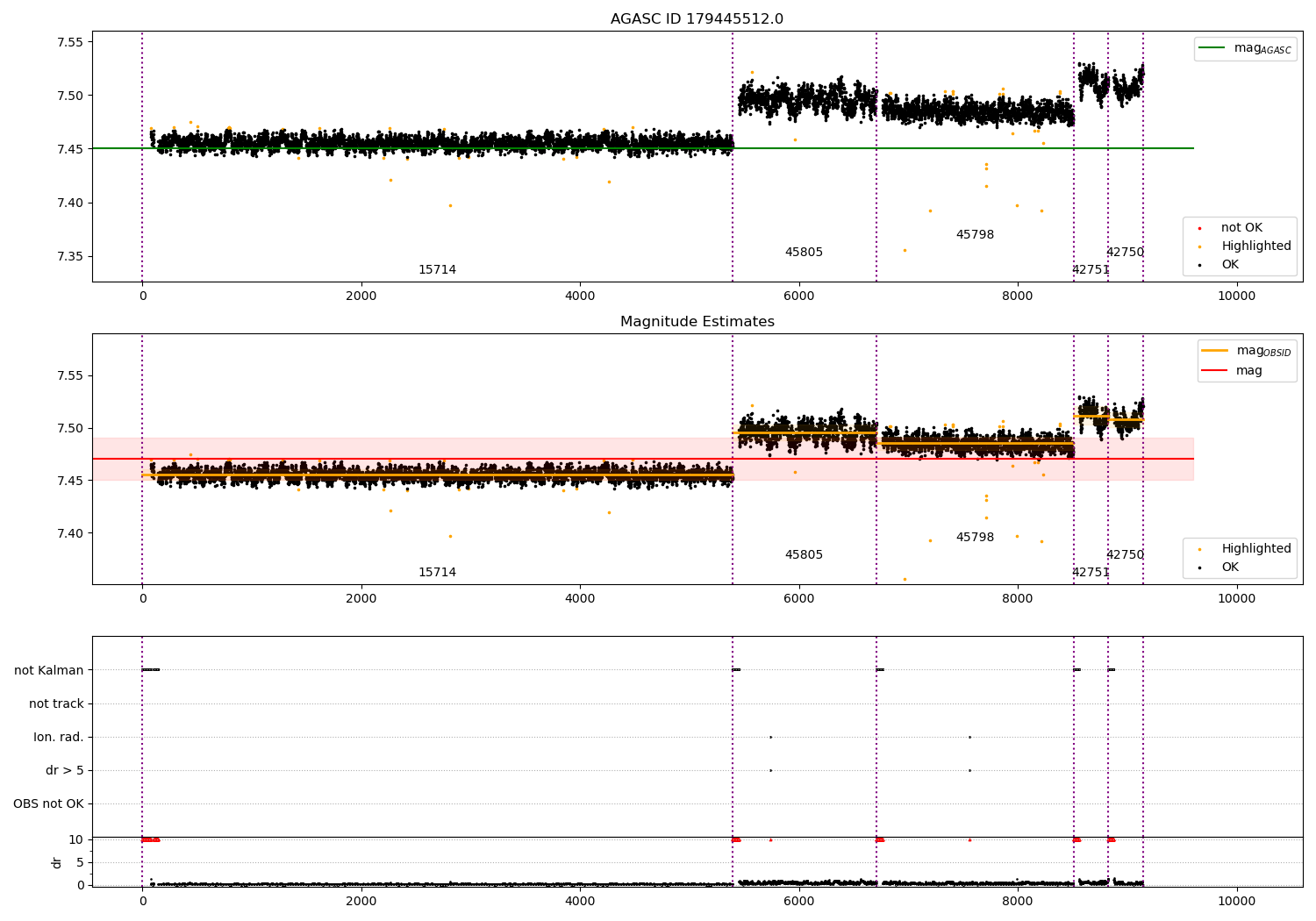Click the '2000' x-tick under the dr plot
The height and width of the screenshot is (921, 1316).
[361, 901]
